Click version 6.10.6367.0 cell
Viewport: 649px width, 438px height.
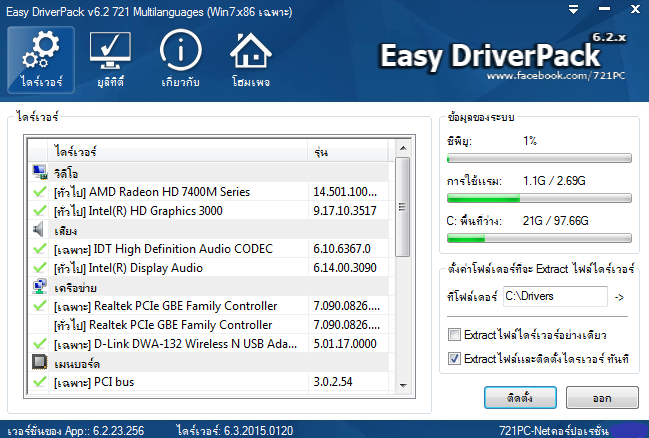342,249
